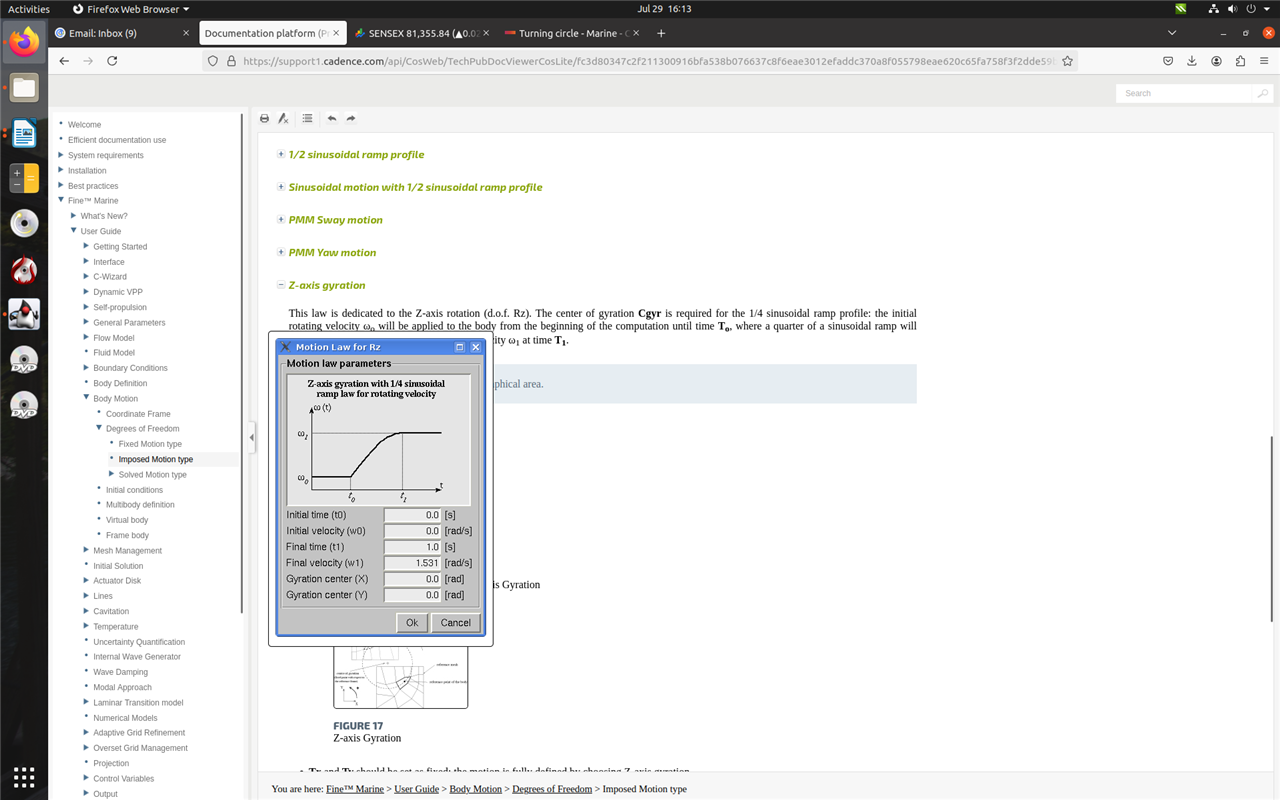
Task: Close the Email: Inbox tab
Action: click(x=186, y=33)
